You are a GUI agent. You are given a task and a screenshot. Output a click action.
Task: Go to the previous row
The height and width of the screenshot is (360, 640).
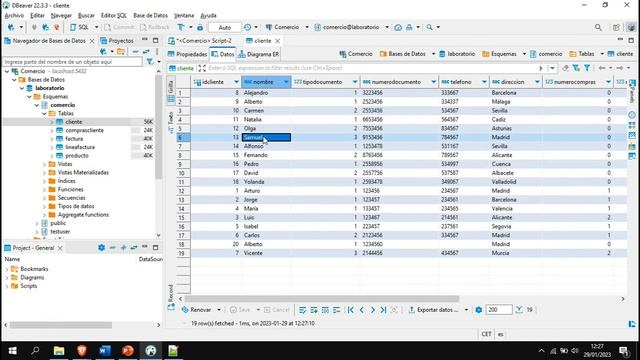pyautogui.click(x=362, y=310)
